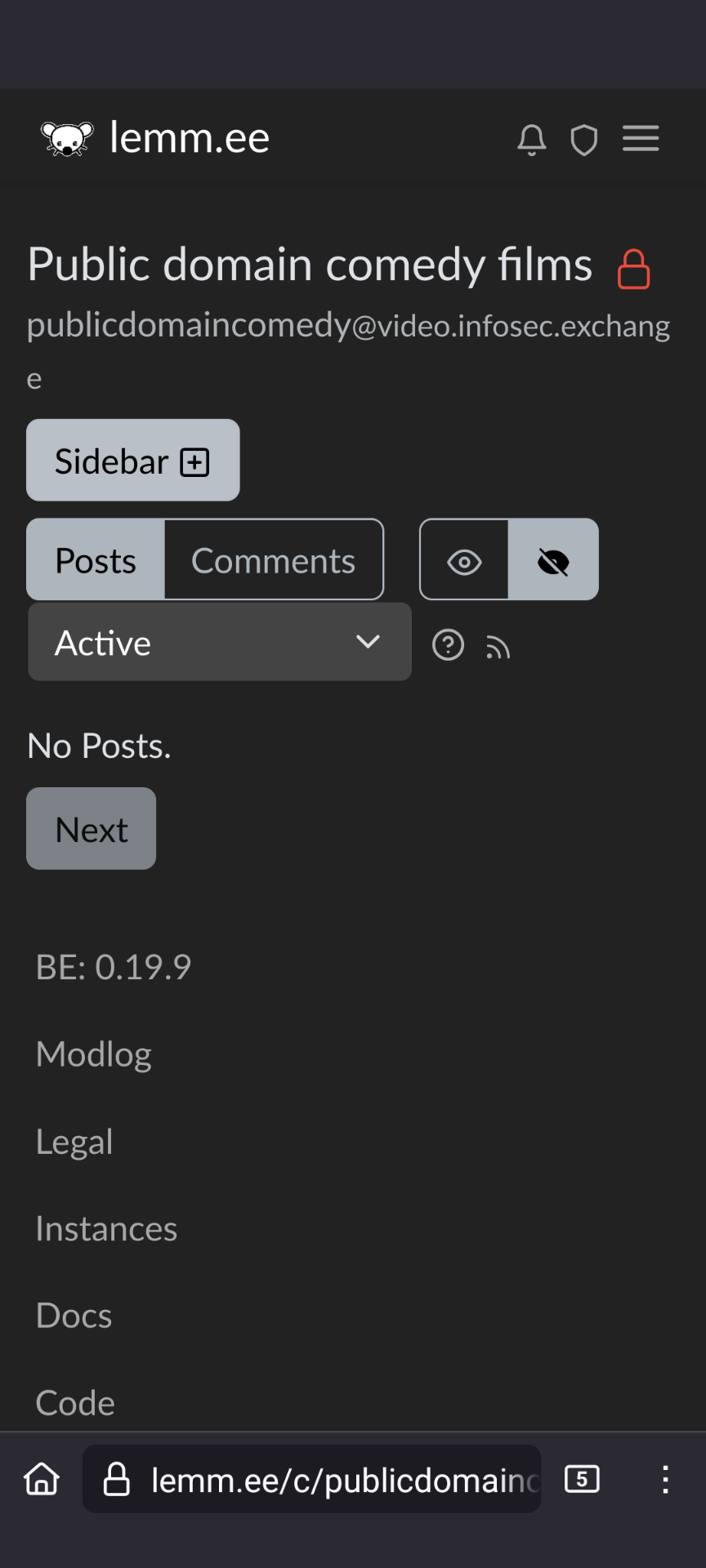Viewport: 706px width, 1568px height.
Task: Expand the Sidebar button
Action: (133, 461)
